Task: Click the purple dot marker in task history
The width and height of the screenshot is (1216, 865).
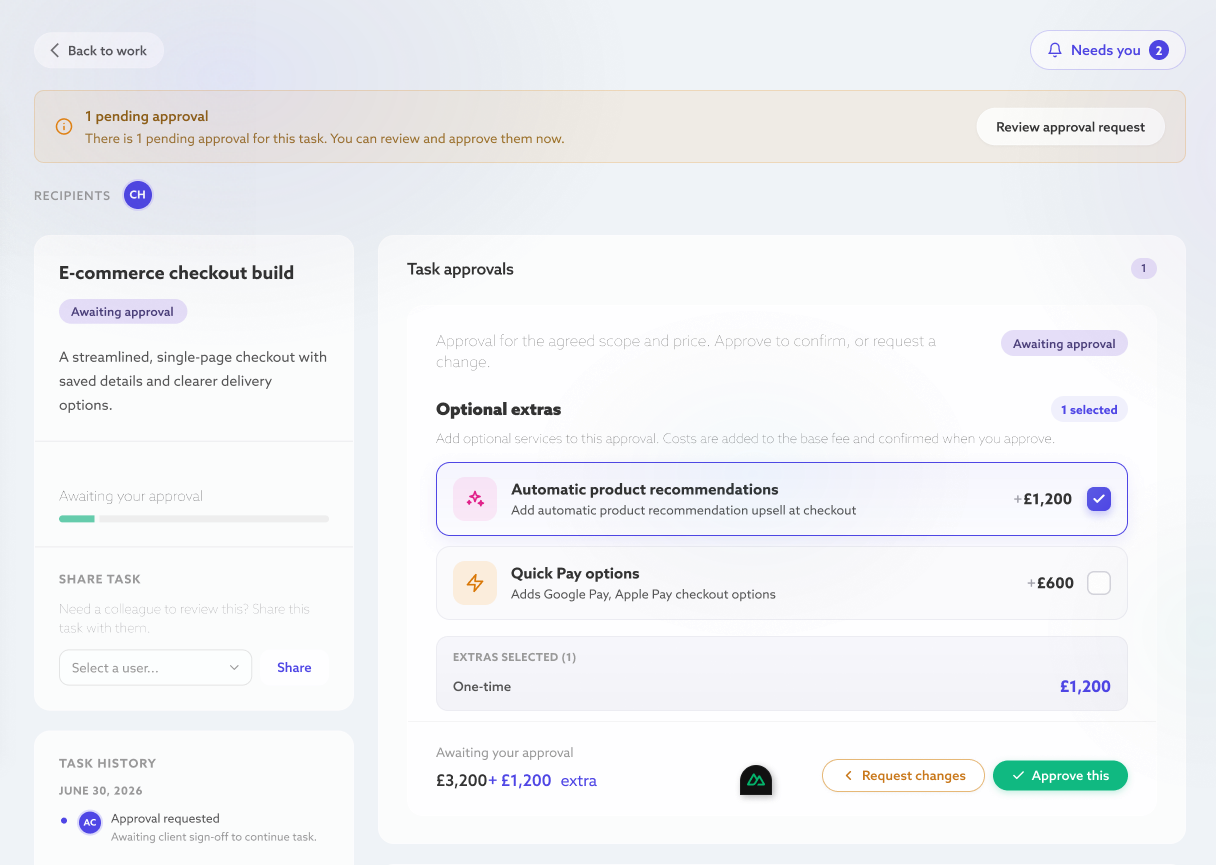Action: click(x=64, y=820)
